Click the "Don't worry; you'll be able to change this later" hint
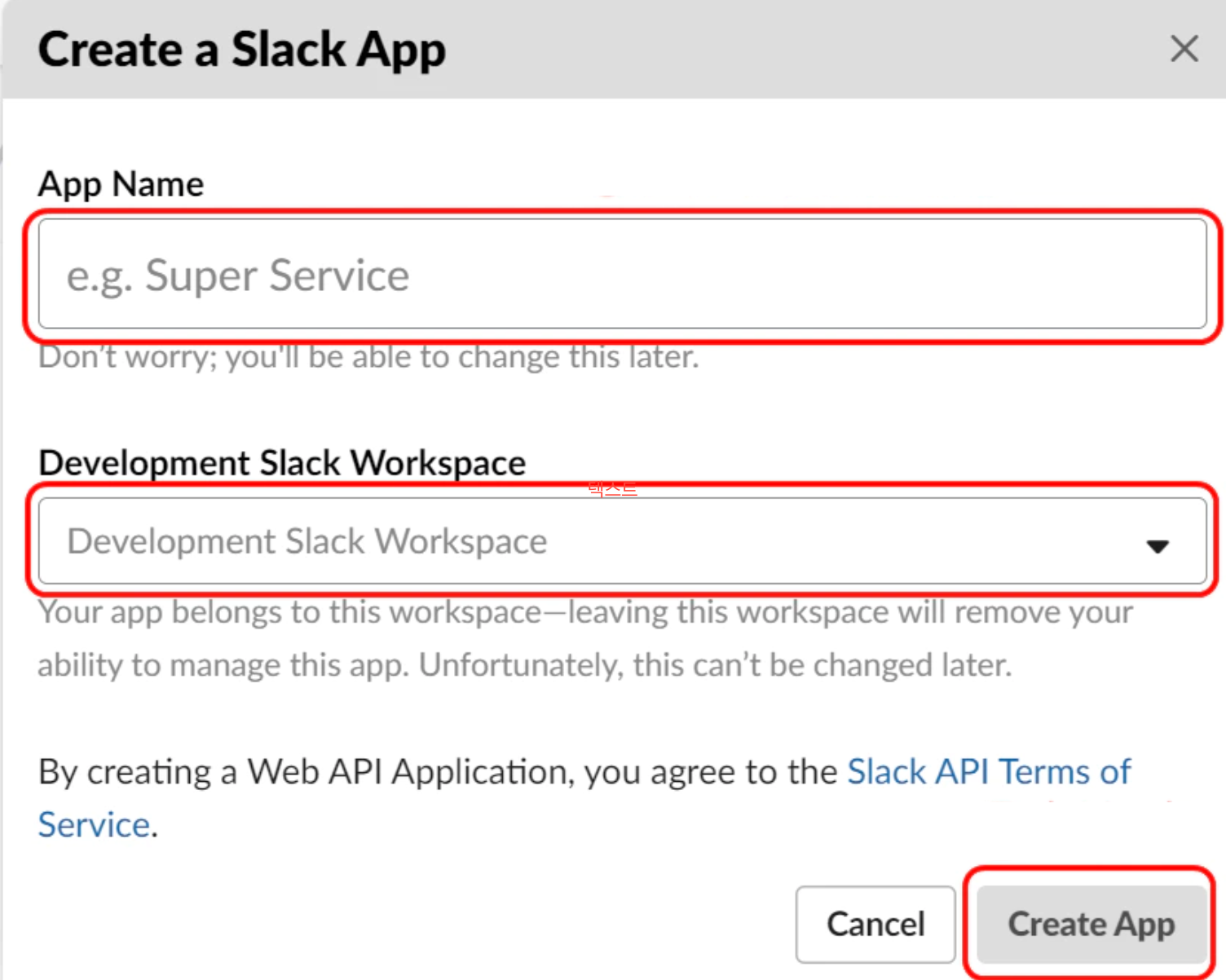Image resolution: width=1226 pixels, height=980 pixels. point(368,357)
